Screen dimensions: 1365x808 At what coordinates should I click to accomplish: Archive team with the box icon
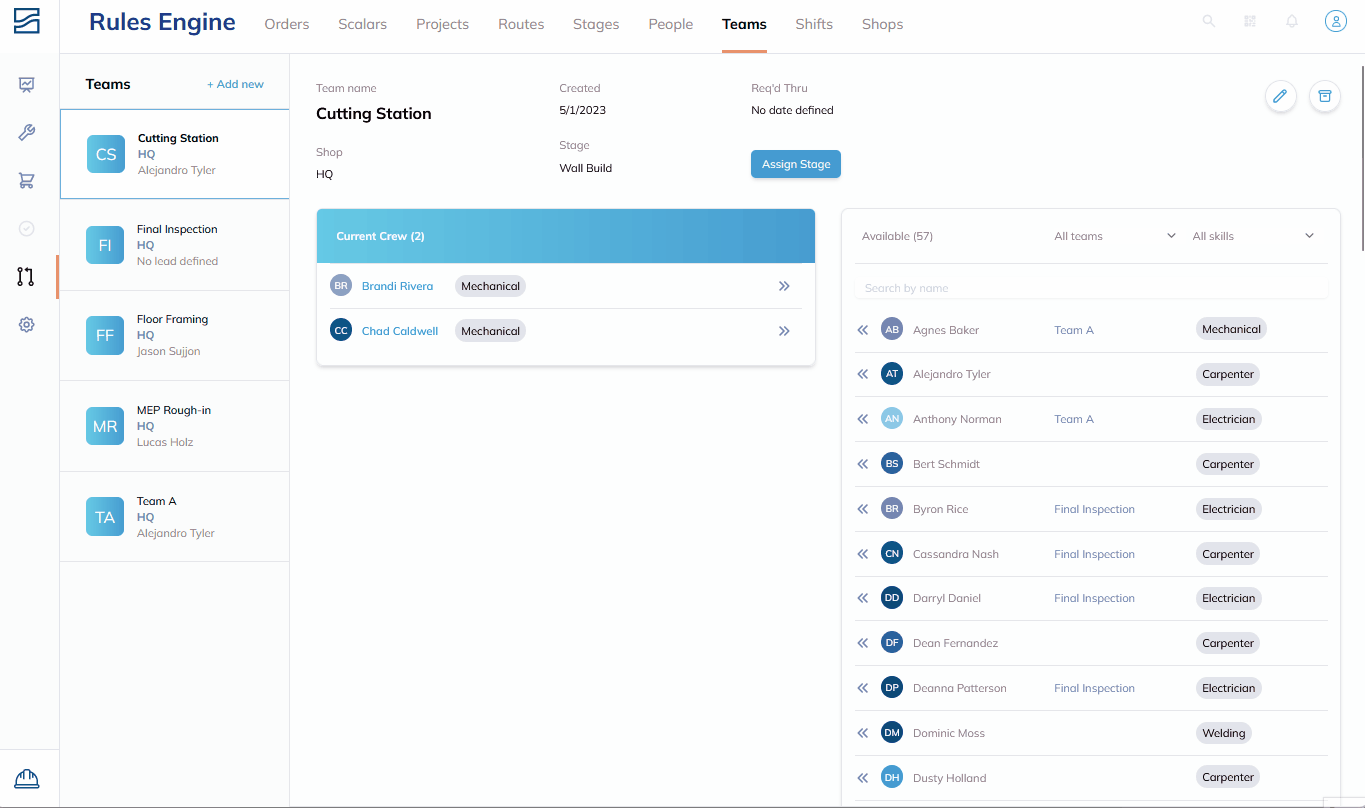pyautogui.click(x=1325, y=96)
